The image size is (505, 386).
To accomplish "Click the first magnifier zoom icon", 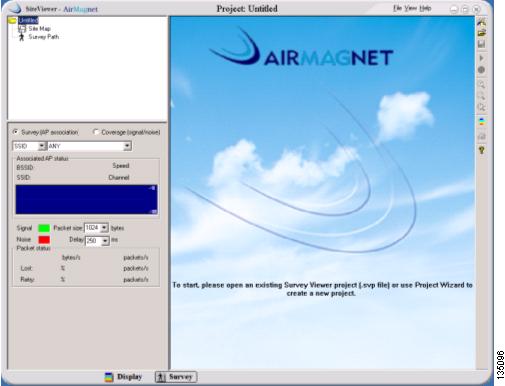I will [x=481, y=84].
